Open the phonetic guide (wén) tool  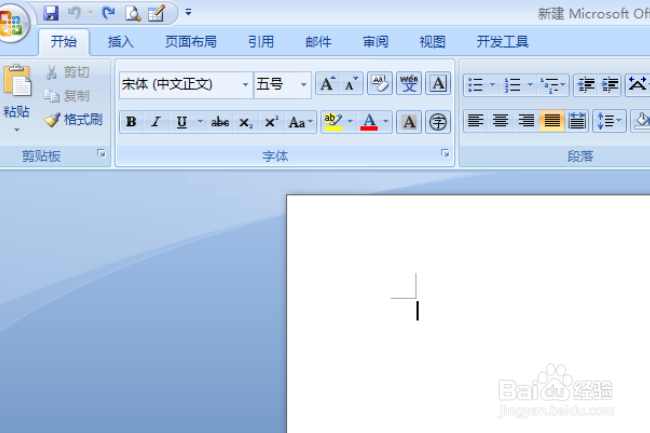click(x=409, y=83)
